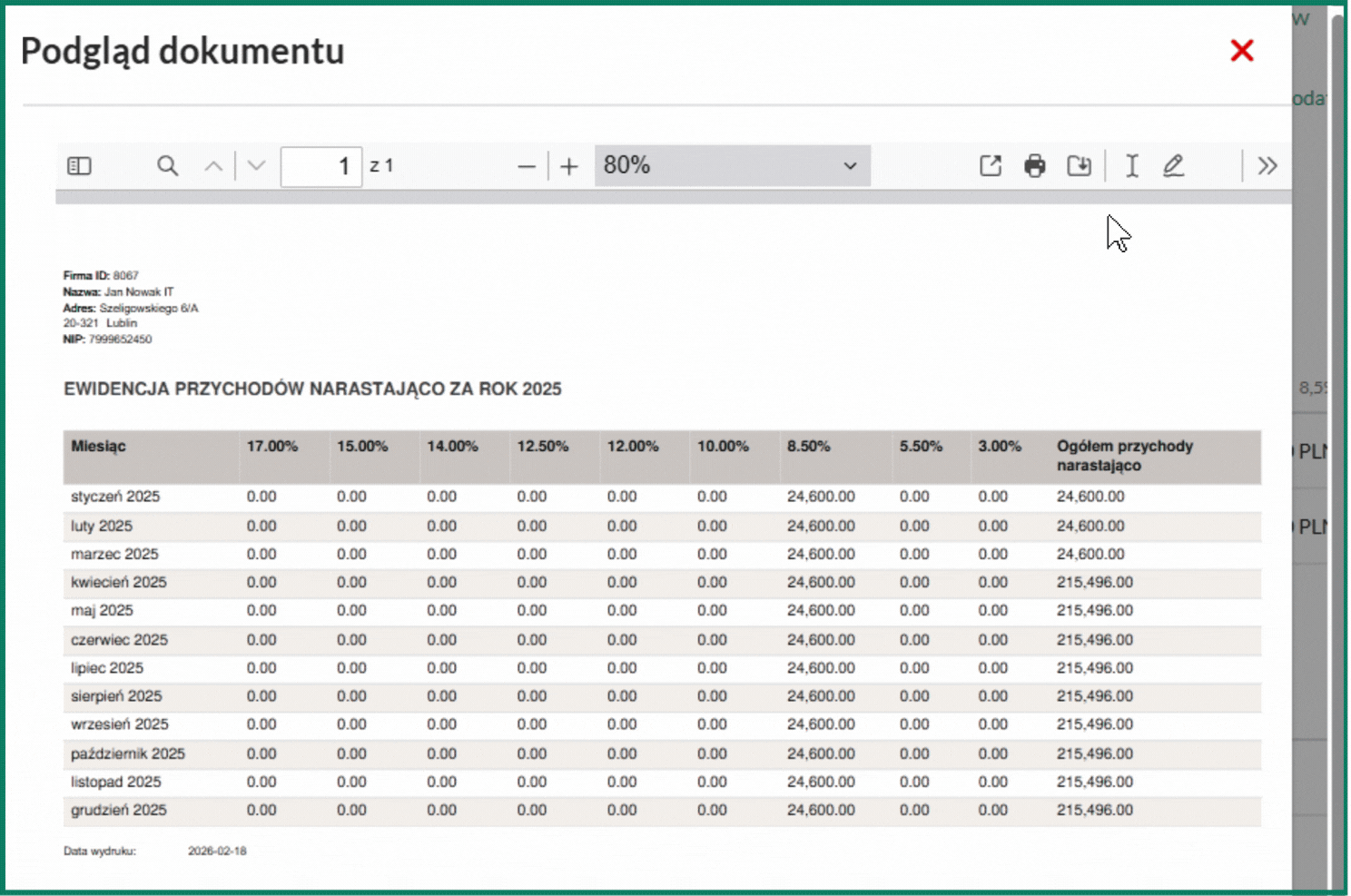Open find in document search
Screen dimensions: 1351x896
pos(167,166)
